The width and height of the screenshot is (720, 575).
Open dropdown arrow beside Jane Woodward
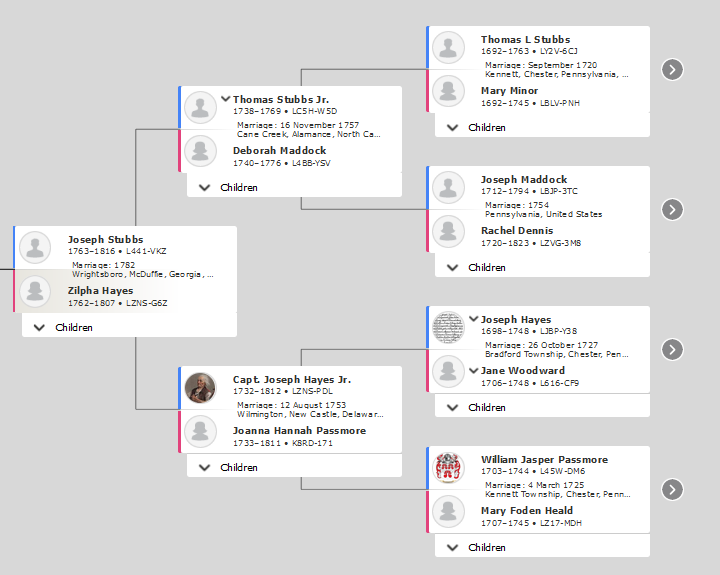click(473, 370)
